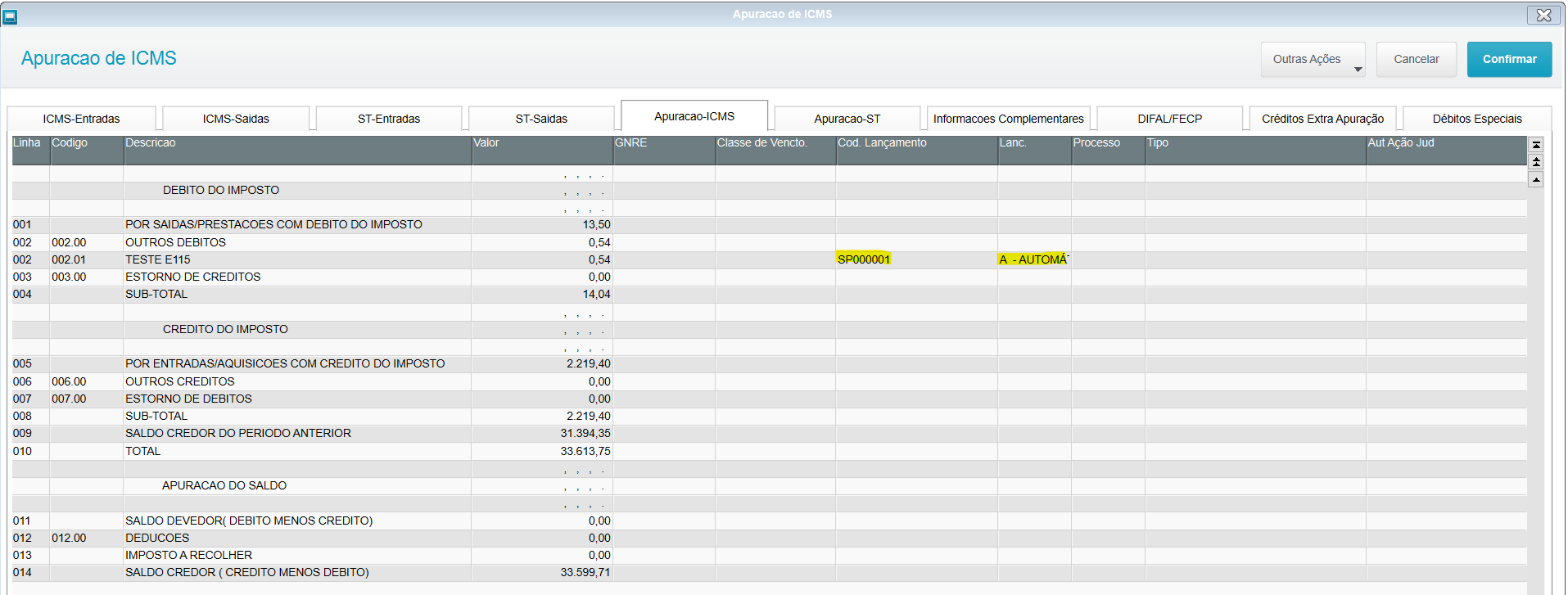Select the SALDO CREDOR ( CREDITO MENOS DEBITO) row
This screenshot has width=1568, height=595.
769,572
